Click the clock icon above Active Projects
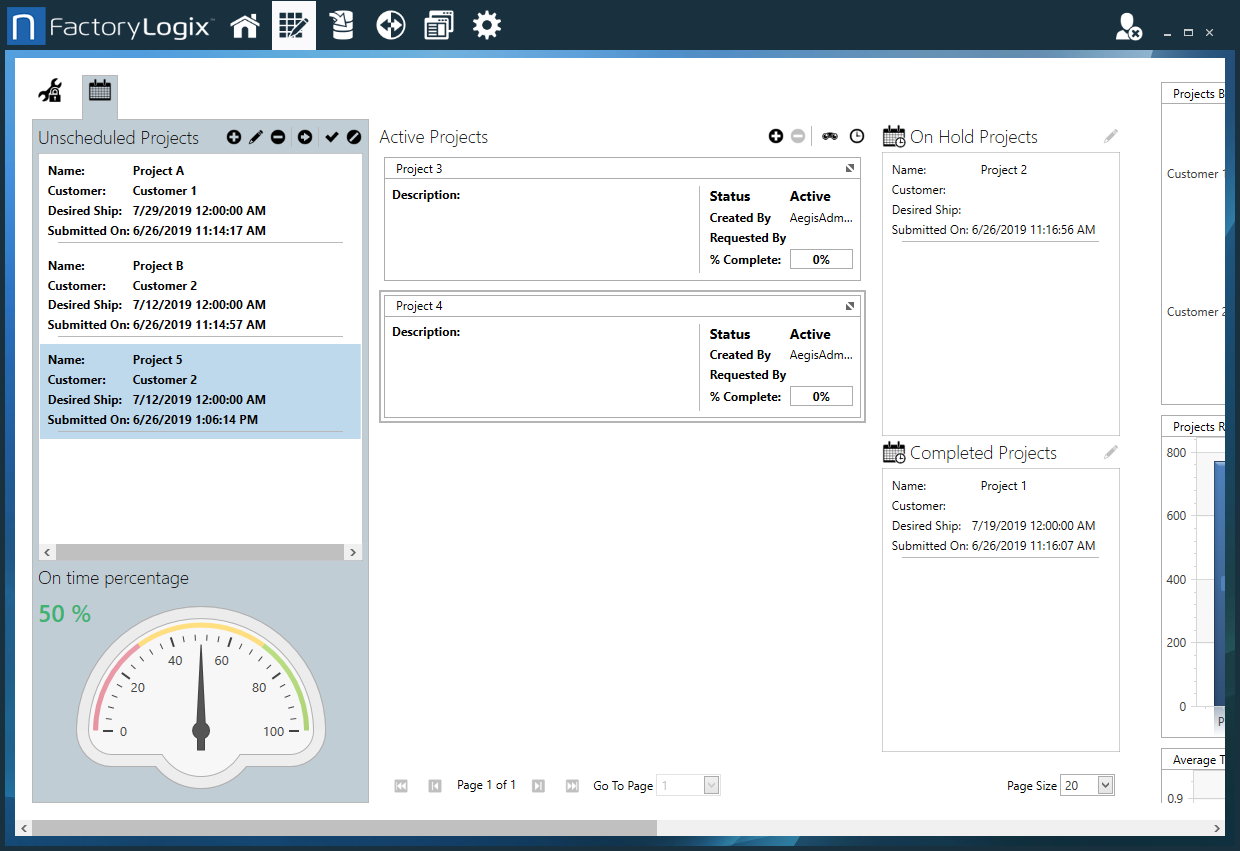 [857, 136]
